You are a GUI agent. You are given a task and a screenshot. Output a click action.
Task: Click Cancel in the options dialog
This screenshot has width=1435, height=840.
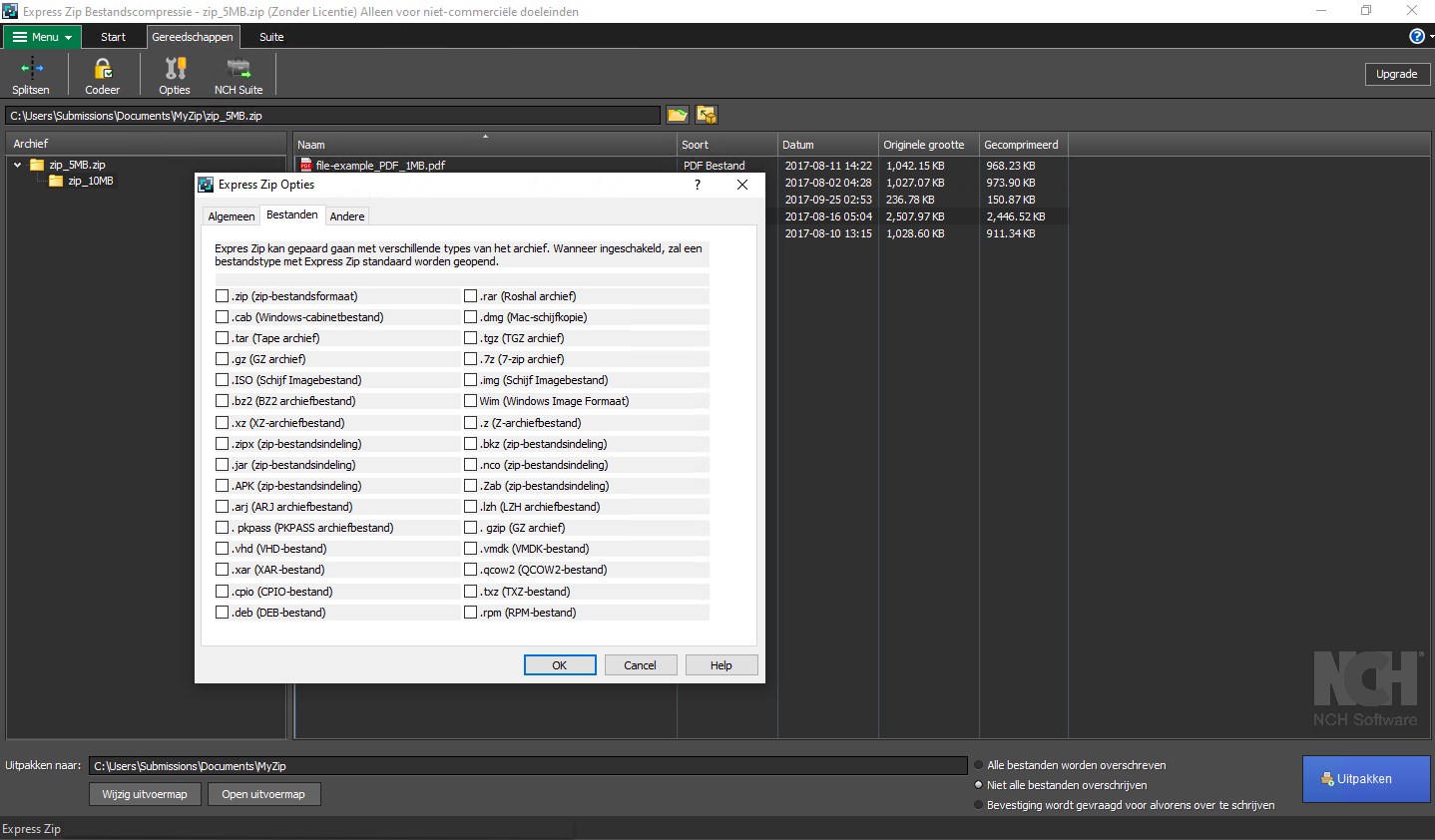[x=641, y=665]
